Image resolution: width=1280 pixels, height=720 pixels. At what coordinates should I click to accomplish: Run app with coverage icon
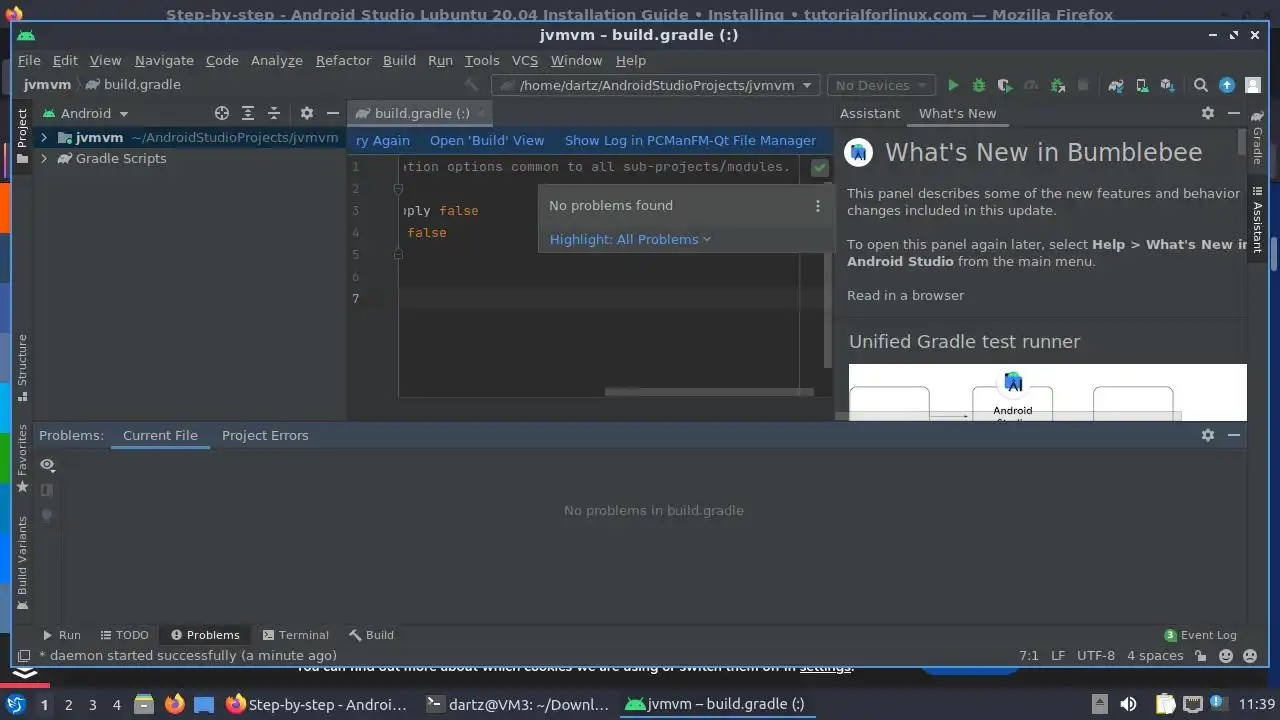[x=1005, y=86]
